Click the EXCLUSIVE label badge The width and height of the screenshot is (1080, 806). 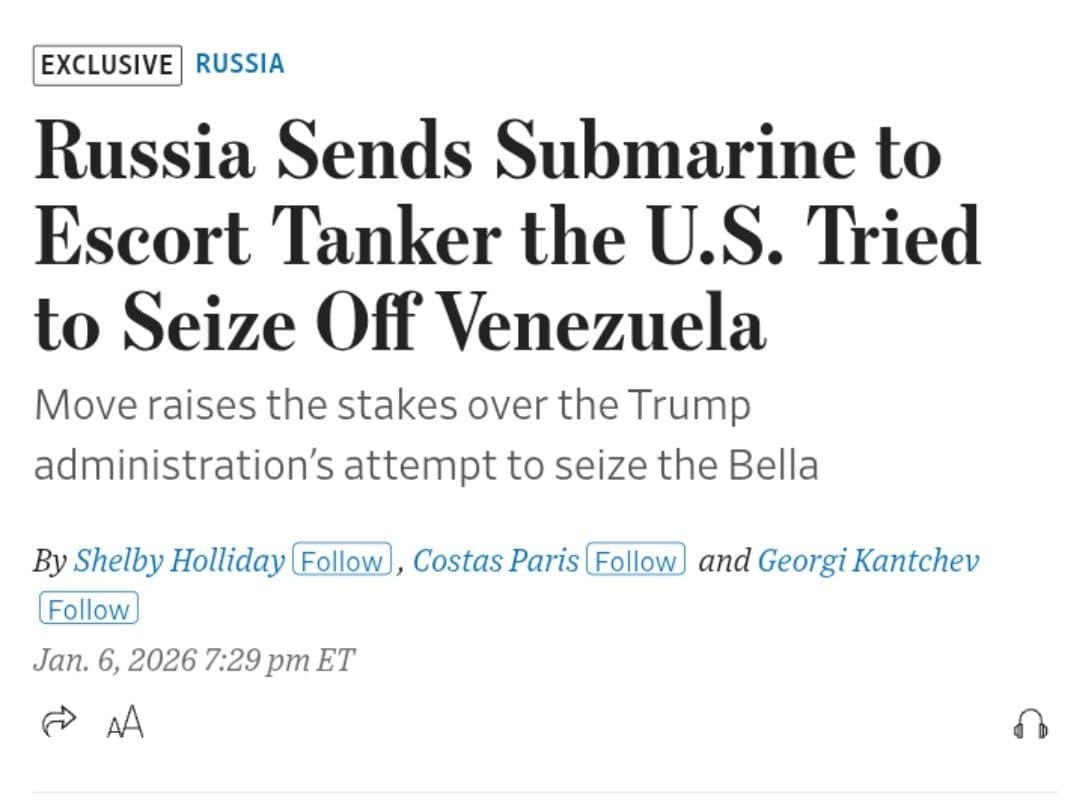point(106,66)
